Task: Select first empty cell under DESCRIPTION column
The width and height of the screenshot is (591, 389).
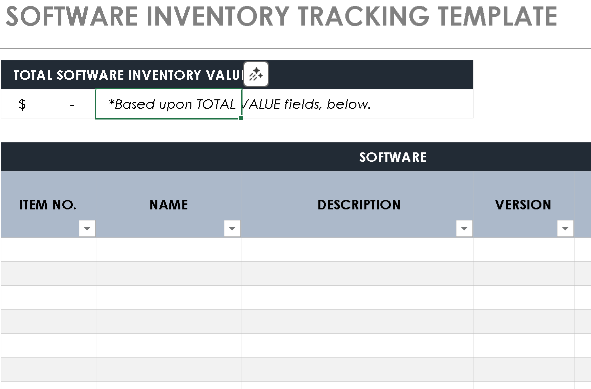Action: [x=357, y=250]
